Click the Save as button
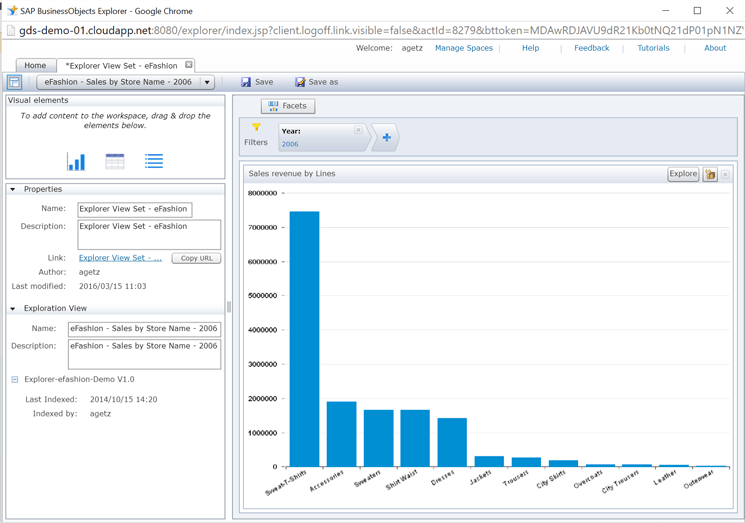This screenshot has height=523, width=745. 316,82
